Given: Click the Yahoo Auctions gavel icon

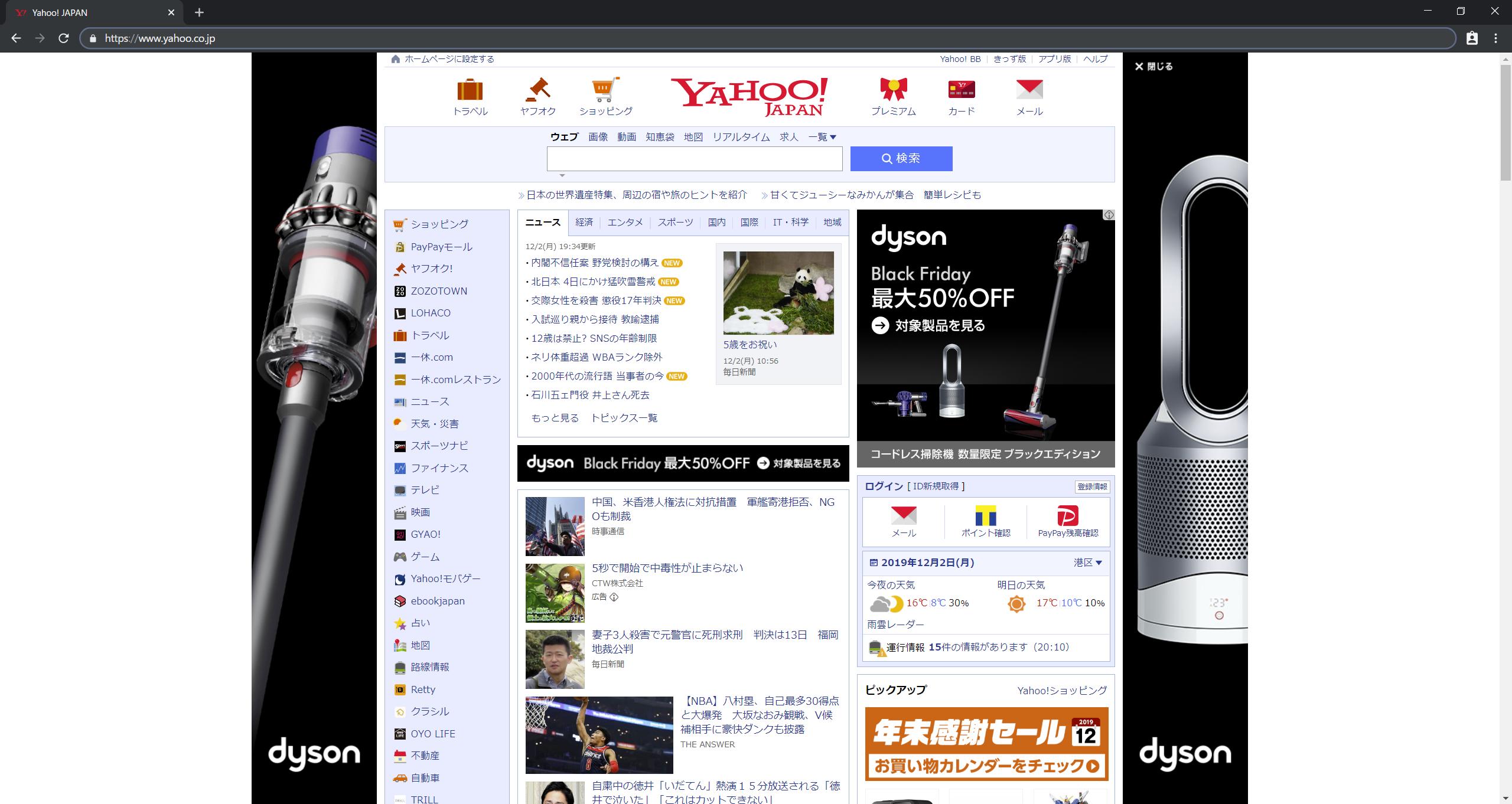Looking at the screenshot, I should [x=537, y=90].
